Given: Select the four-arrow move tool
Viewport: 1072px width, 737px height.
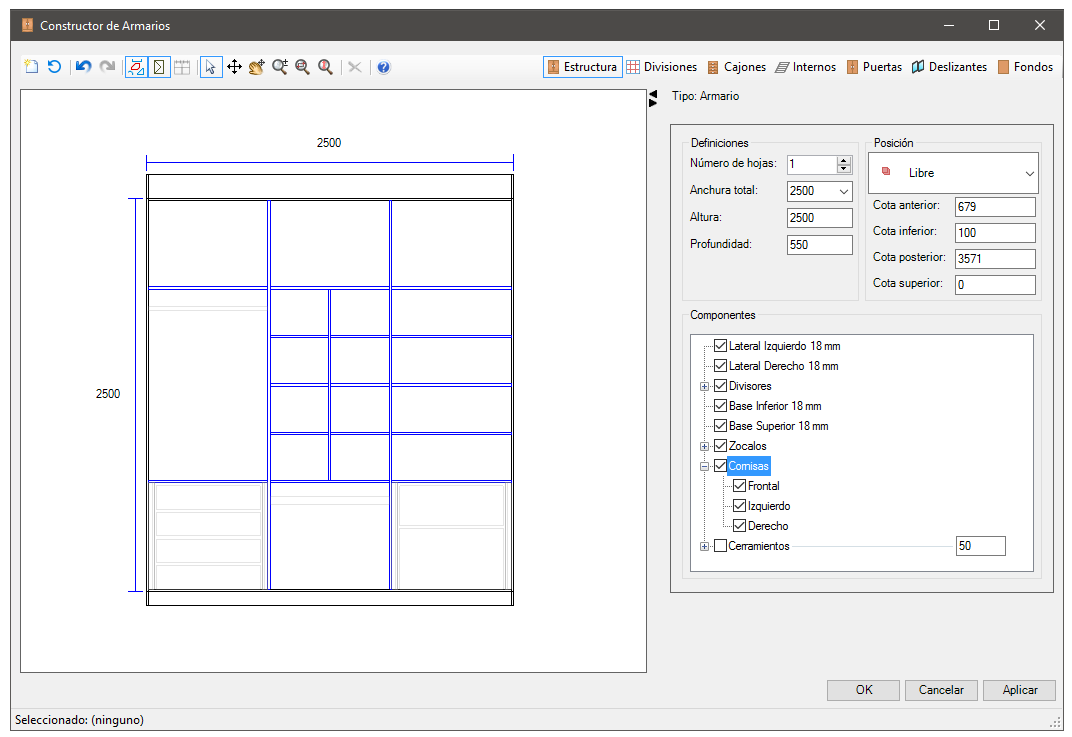Looking at the screenshot, I should coord(234,66).
